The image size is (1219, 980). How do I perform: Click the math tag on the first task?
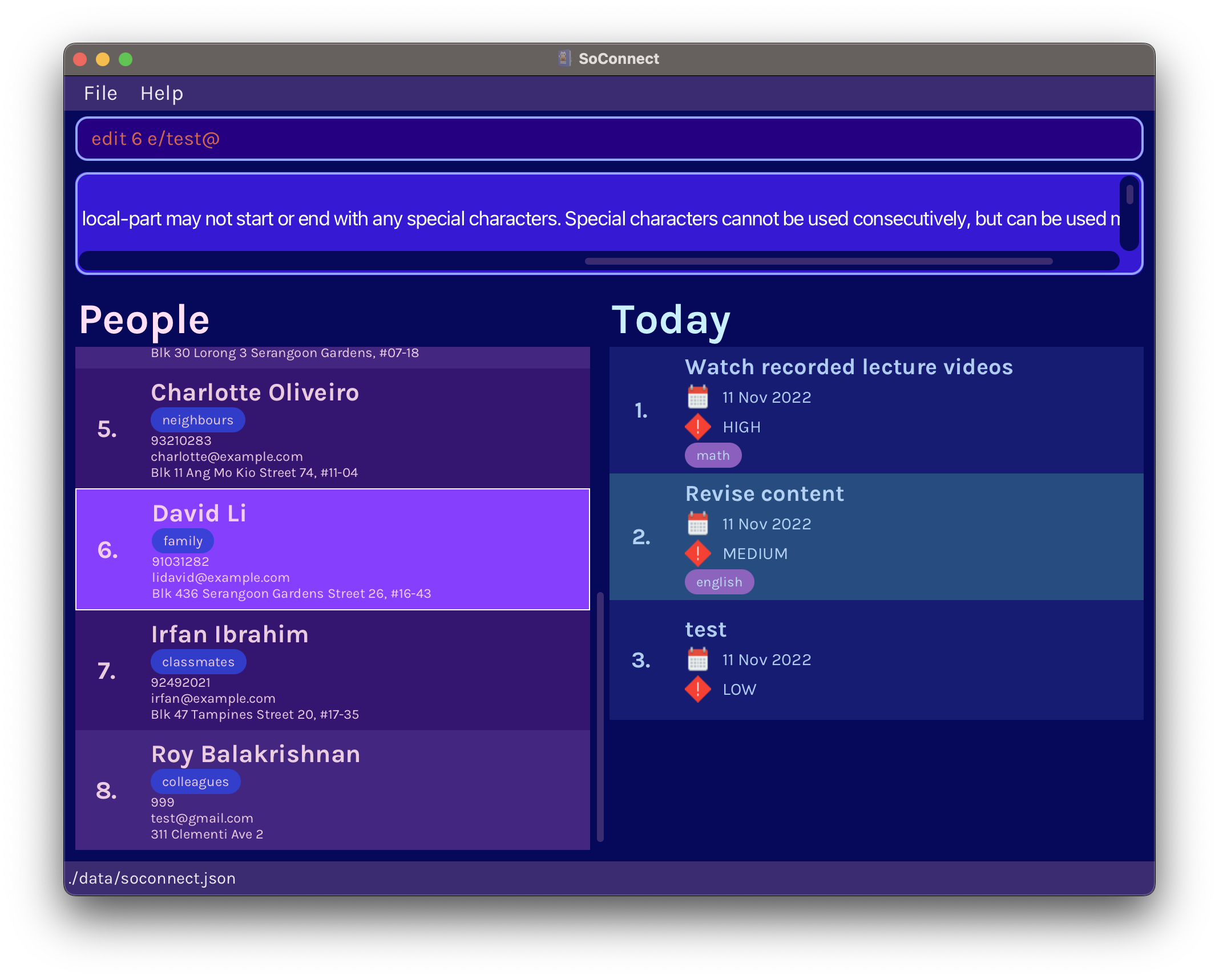(x=713, y=456)
